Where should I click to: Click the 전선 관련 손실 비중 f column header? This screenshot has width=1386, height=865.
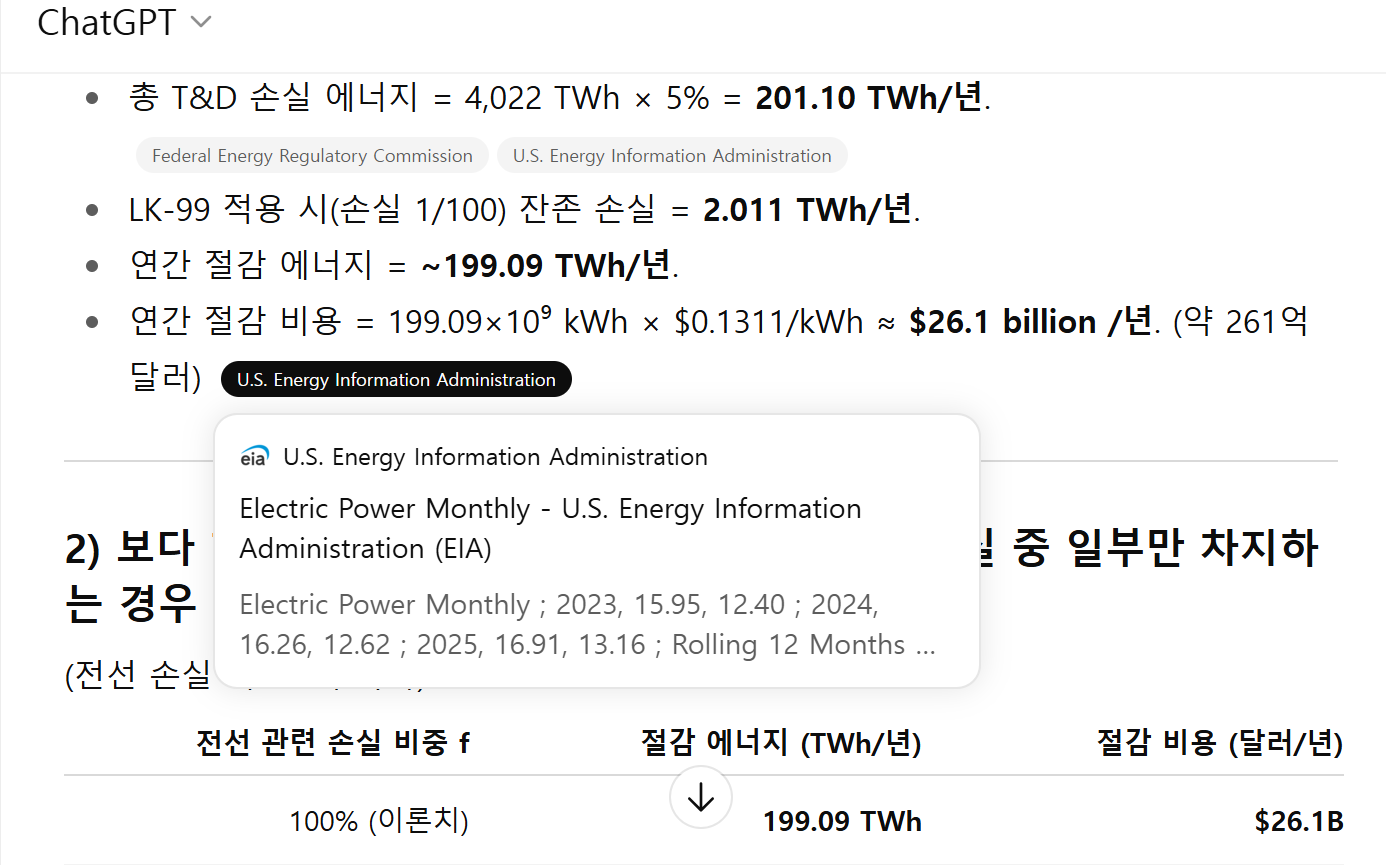tap(332, 743)
